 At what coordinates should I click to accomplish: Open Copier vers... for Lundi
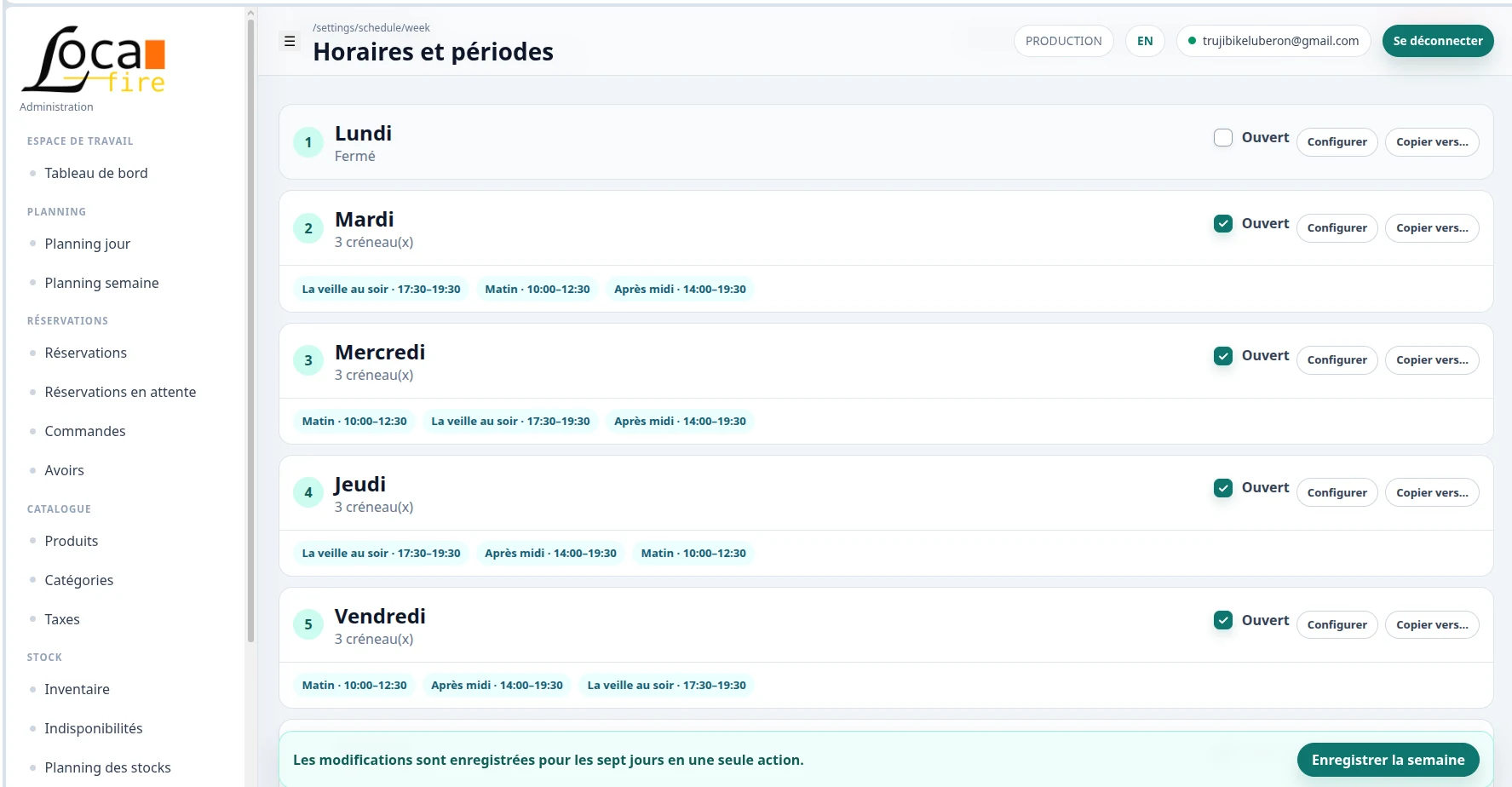(x=1432, y=142)
